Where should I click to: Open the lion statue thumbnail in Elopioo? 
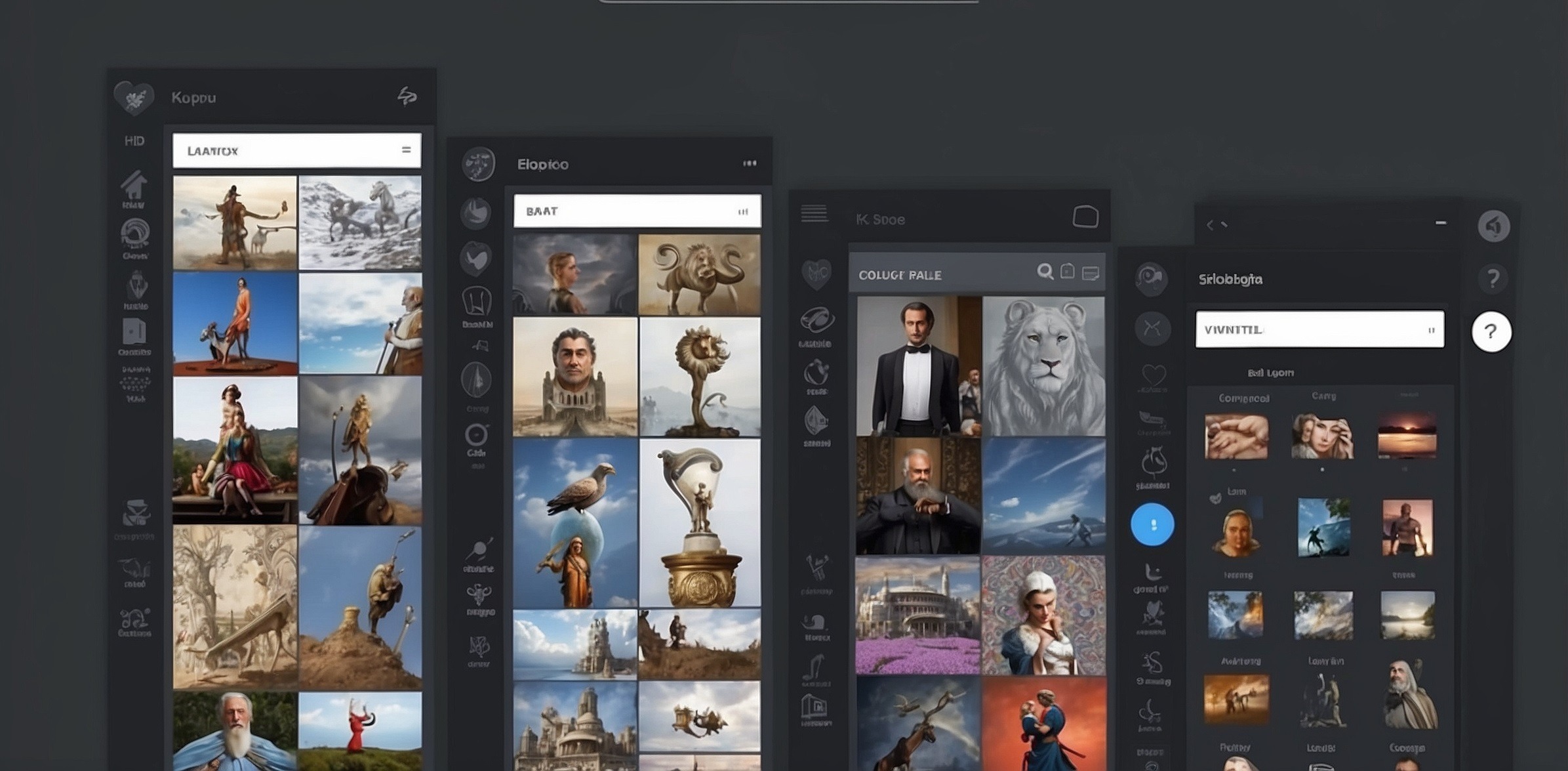coord(699,275)
